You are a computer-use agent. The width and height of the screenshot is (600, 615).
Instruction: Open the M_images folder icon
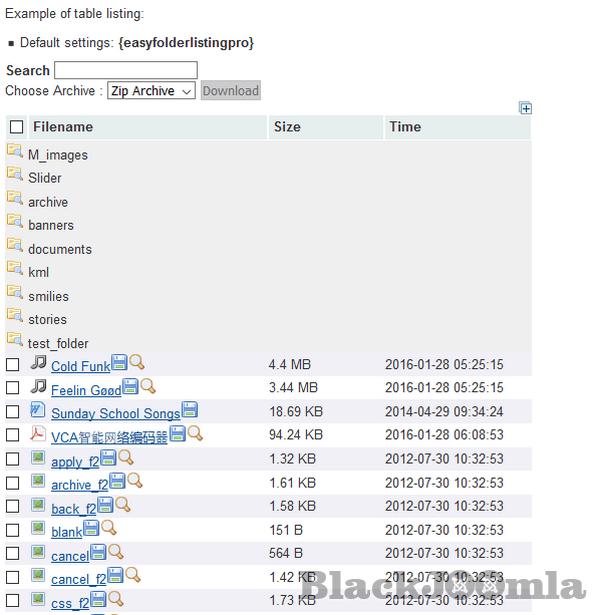(14, 151)
